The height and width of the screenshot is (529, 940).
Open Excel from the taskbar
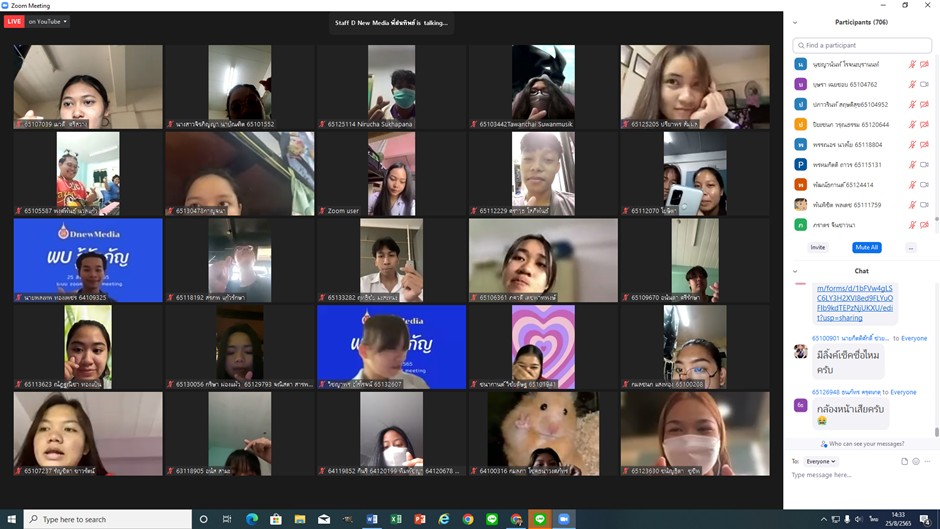pos(396,519)
